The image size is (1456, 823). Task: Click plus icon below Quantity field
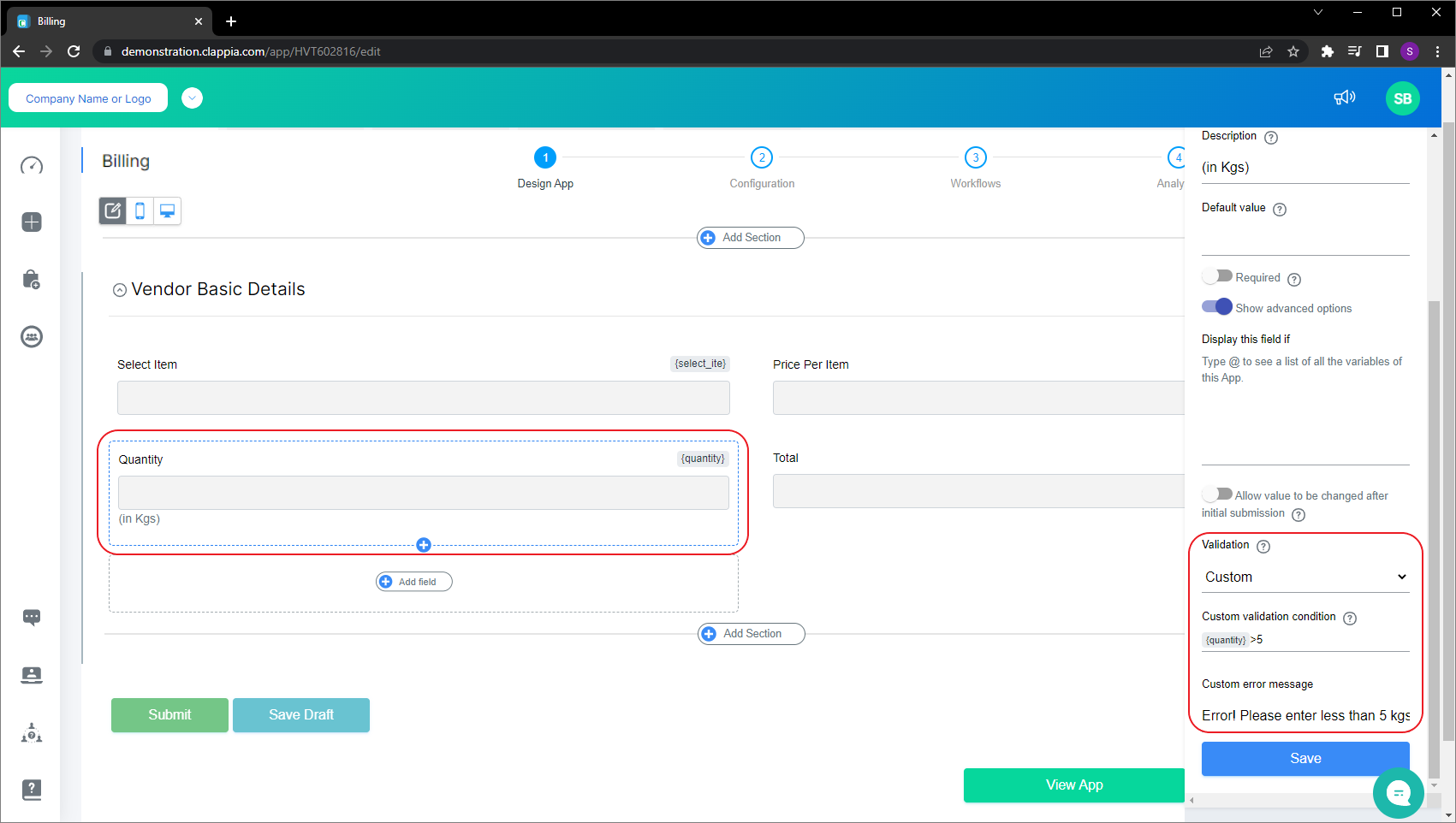424,545
